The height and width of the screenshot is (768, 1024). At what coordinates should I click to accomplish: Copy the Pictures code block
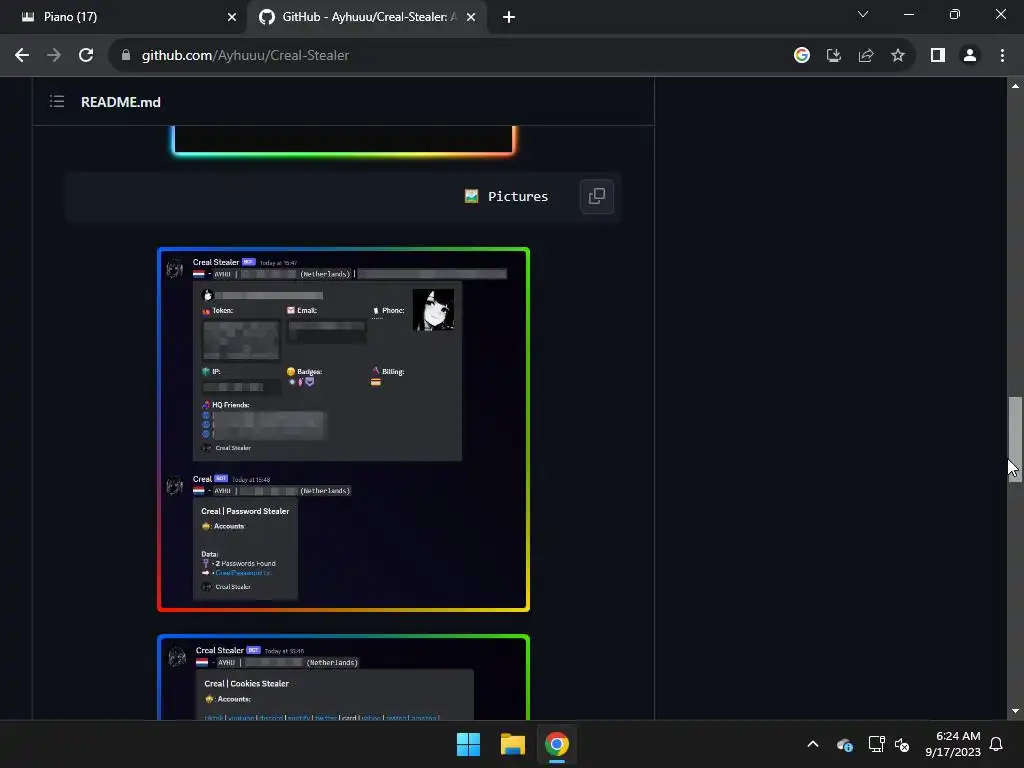click(x=597, y=197)
